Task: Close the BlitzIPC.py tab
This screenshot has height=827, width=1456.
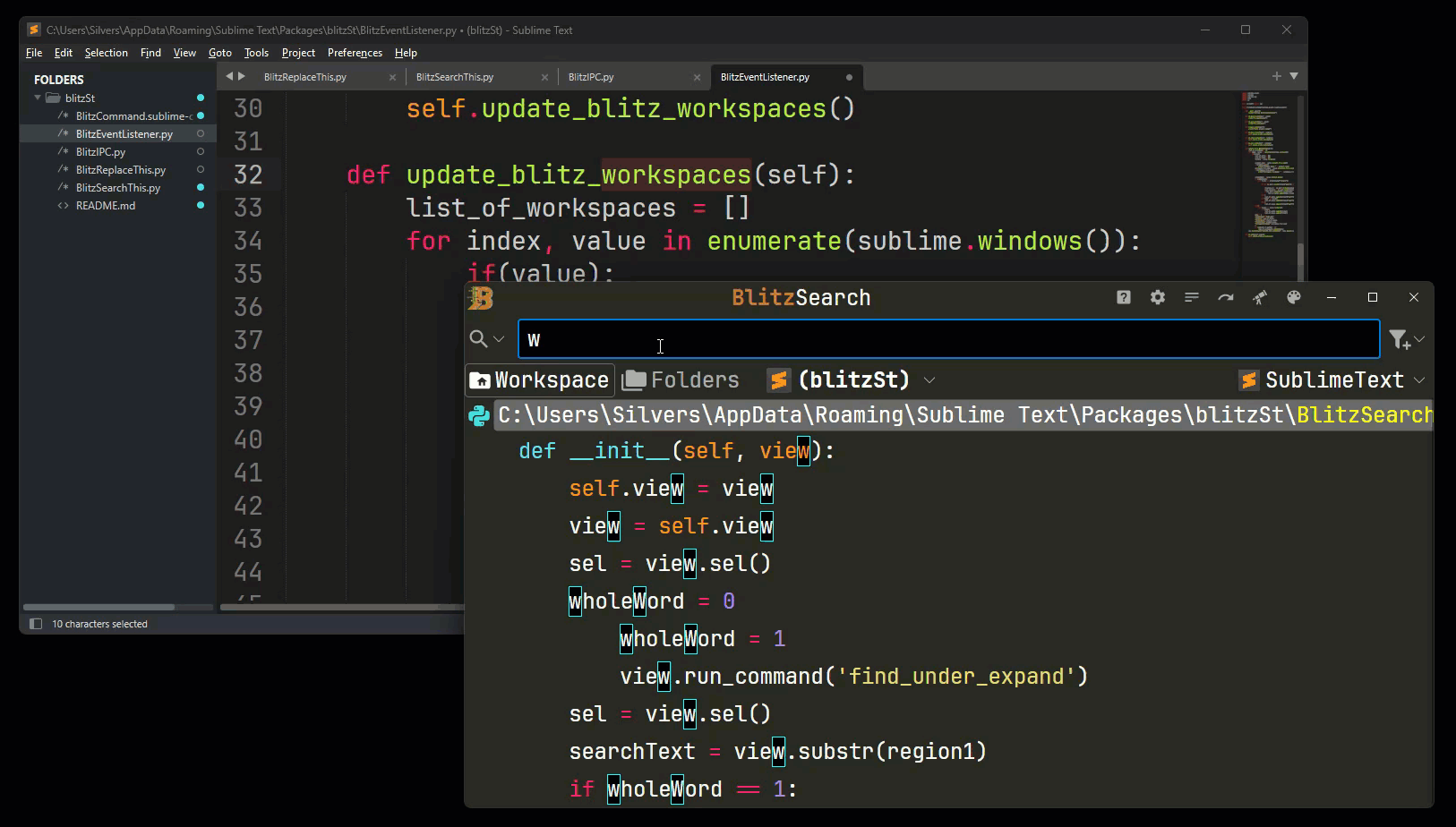Action: click(697, 77)
